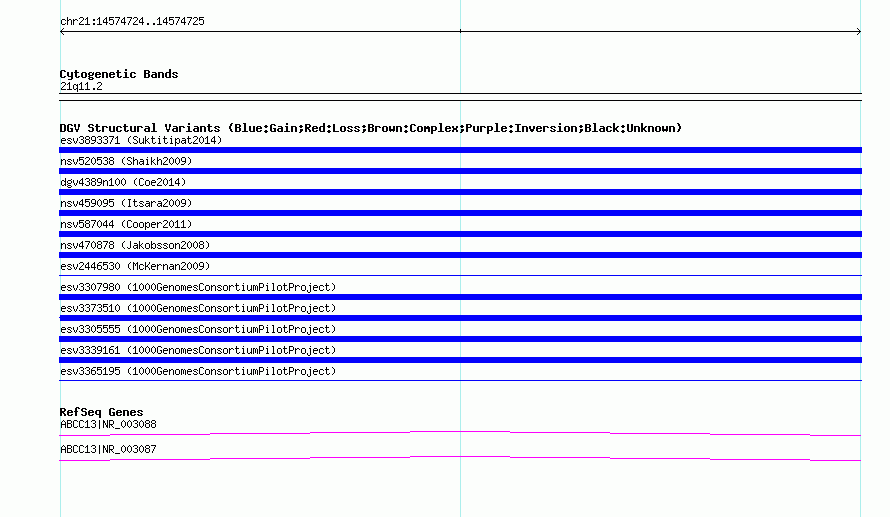
Task: Click the right arrowhead of the coordinate ruler
Action: tap(859, 32)
